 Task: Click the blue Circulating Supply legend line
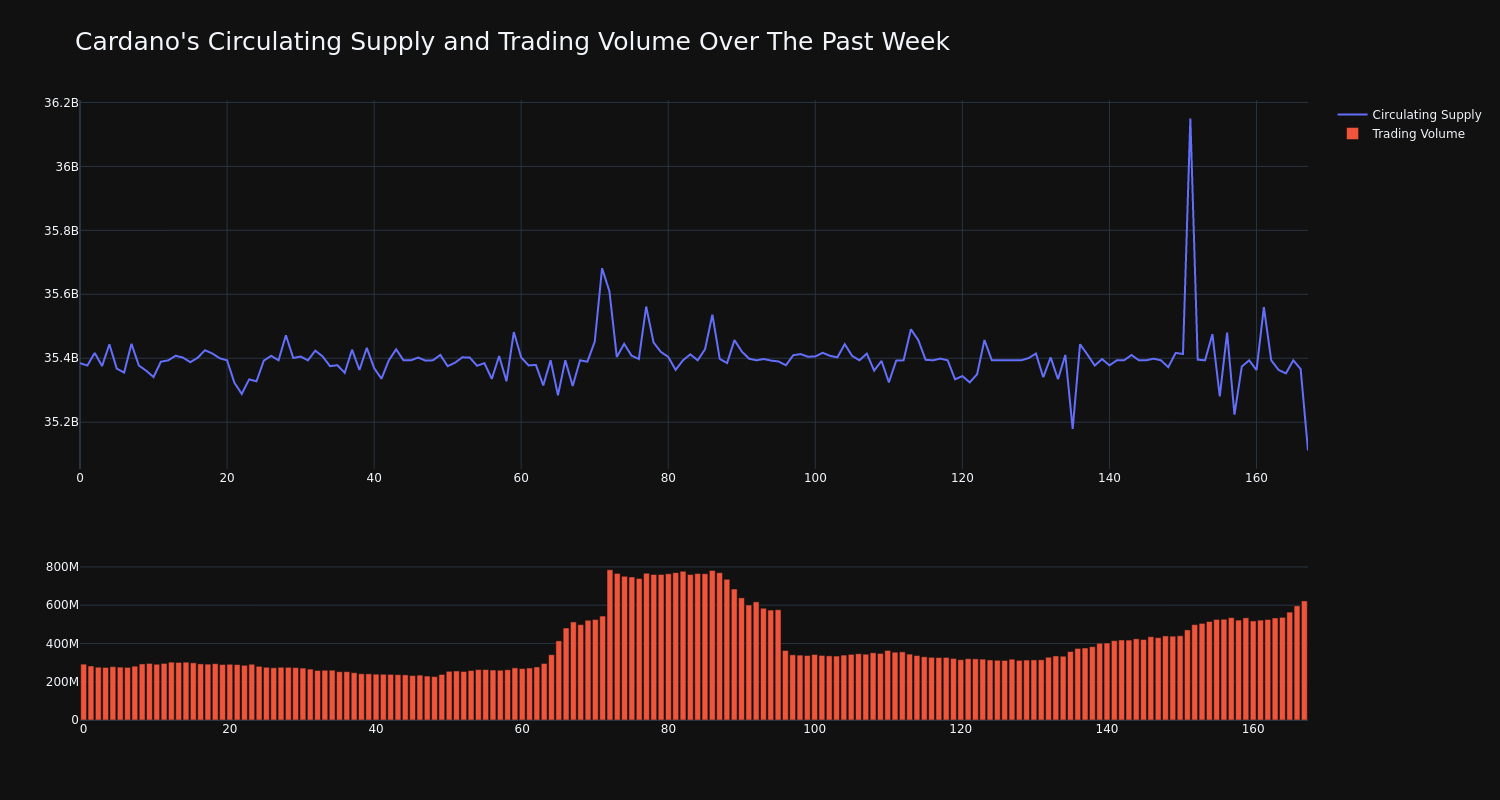pyautogui.click(x=1352, y=115)
